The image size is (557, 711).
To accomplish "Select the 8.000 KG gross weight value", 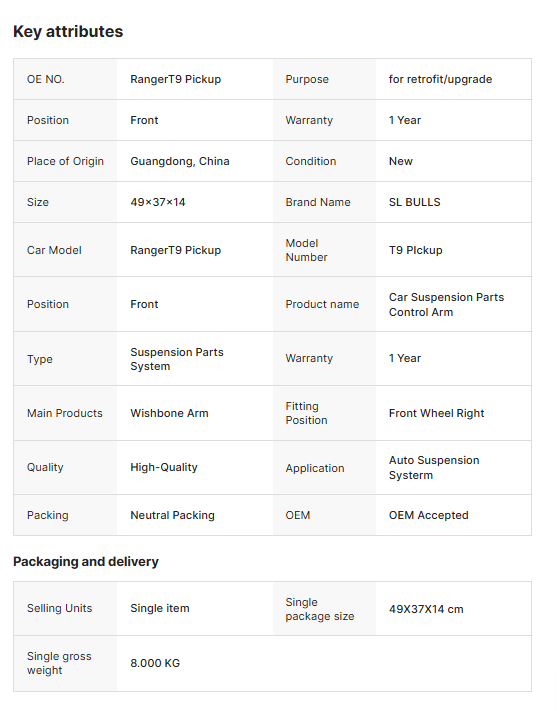I will 155,663.
